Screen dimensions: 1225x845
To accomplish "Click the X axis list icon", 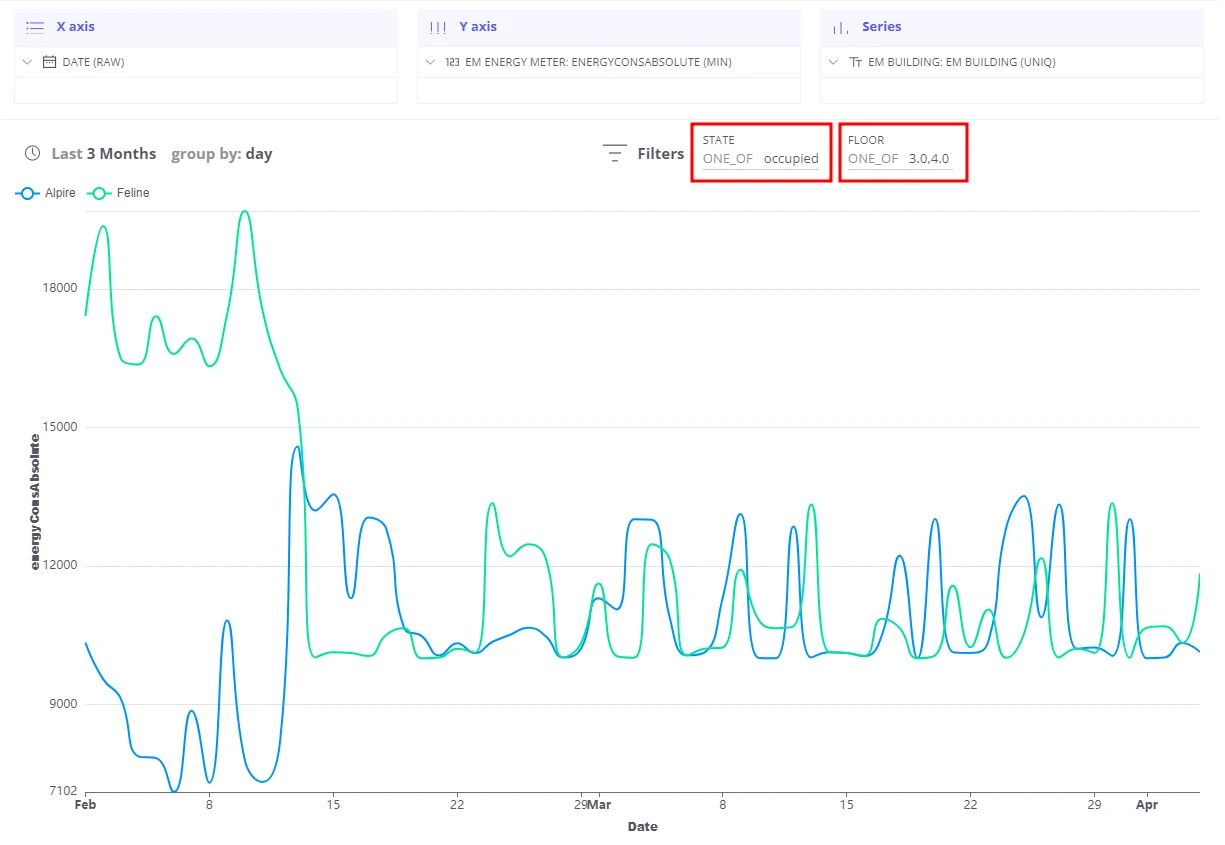I will pos(35,28).
